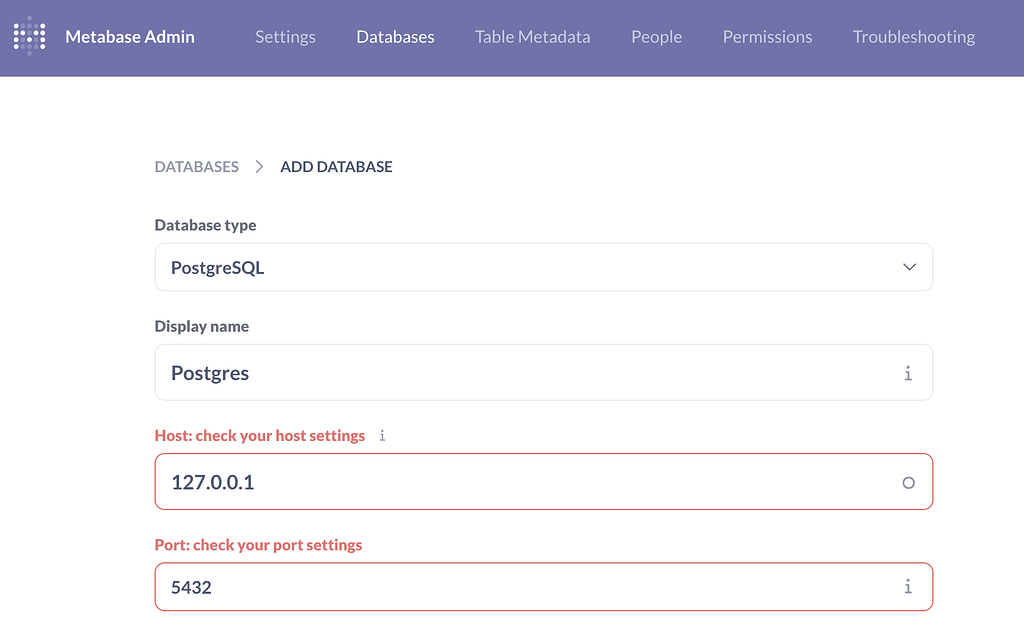Viewport: 1024px width, 626px height.
Task: Click the info tooltip icon for Port settings
Action: click(x=908, y=587)
